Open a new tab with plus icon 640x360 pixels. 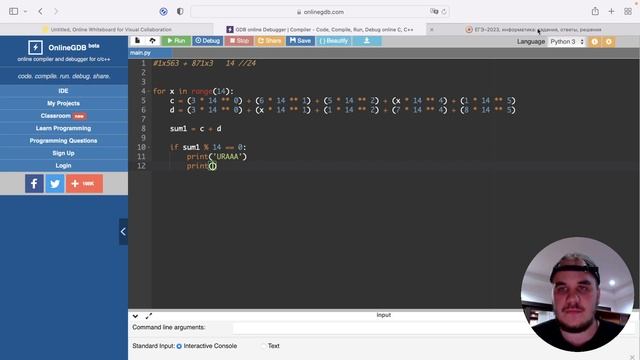(611, 11)
